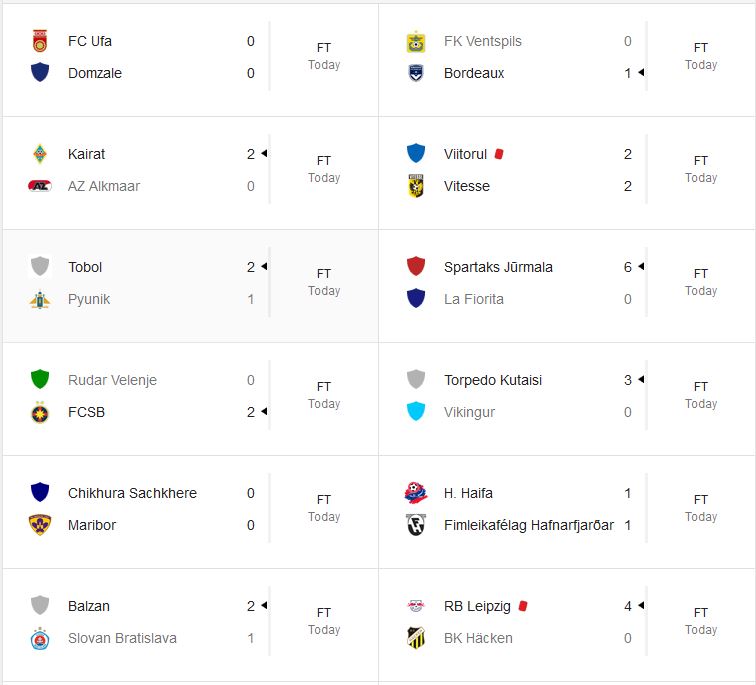Click the RB Leipzig team logo
The image size is (756, 685).
pos(416,606)
